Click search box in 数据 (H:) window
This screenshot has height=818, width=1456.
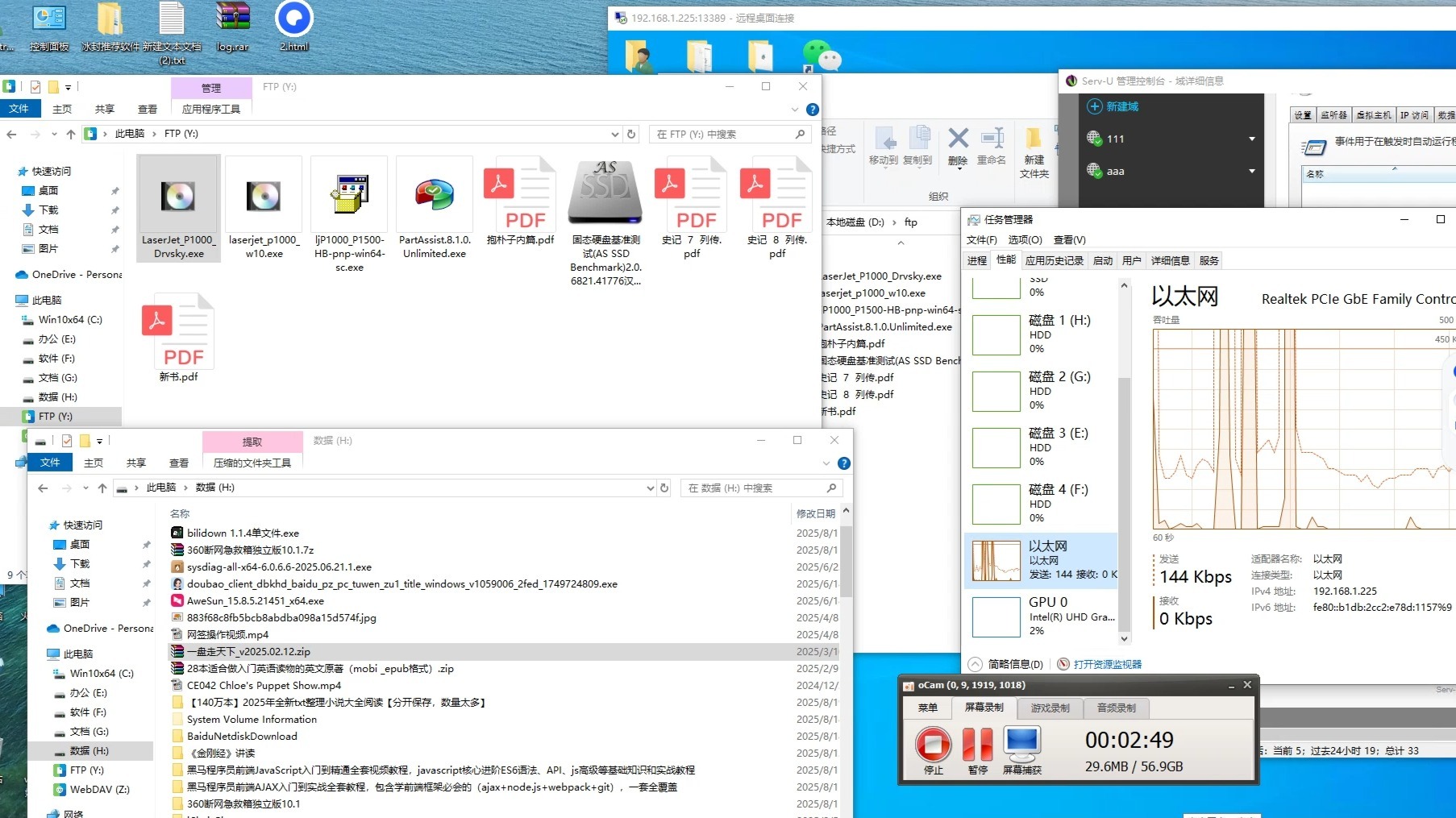coord(761,488)
